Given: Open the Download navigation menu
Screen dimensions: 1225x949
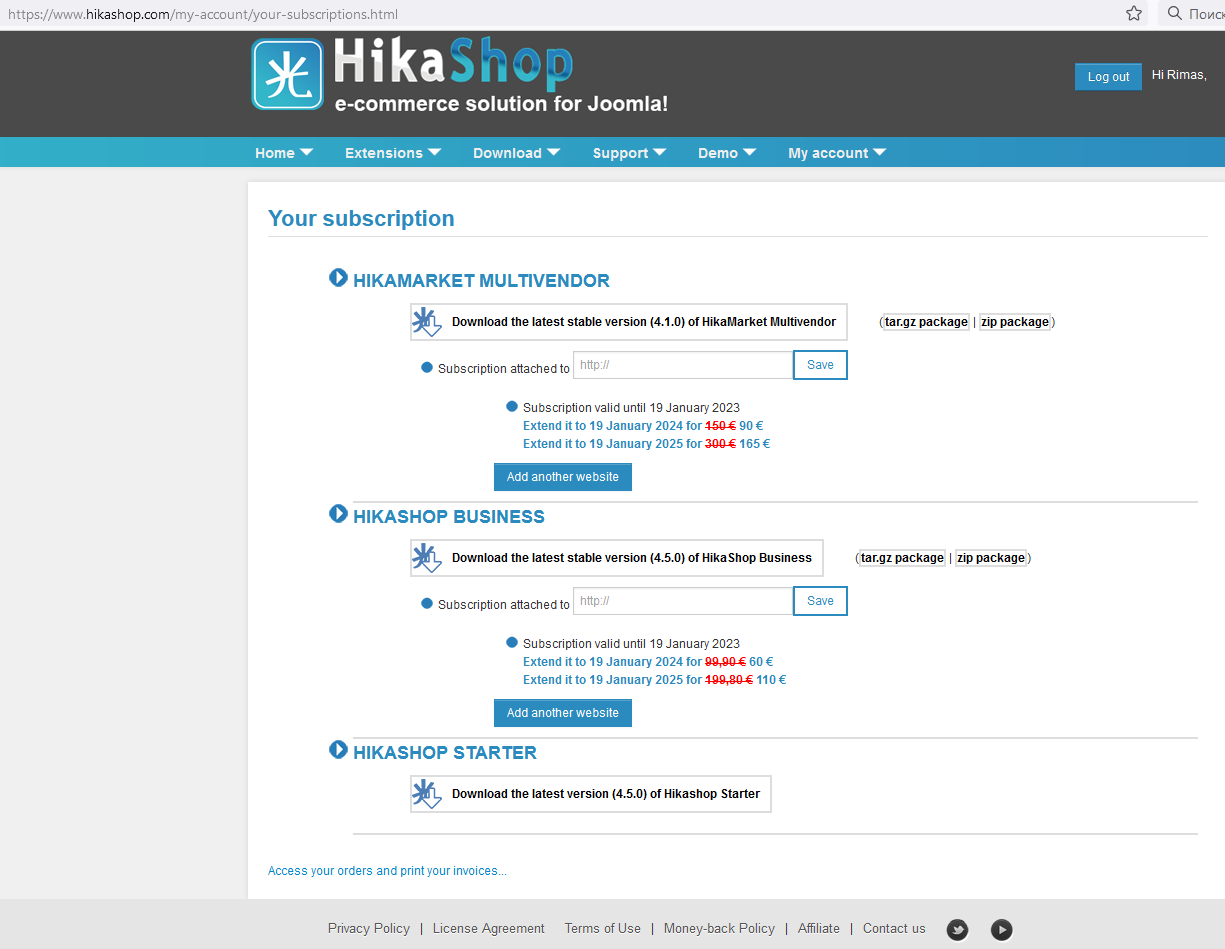Looking at the screenshot, I should point(516,153).
